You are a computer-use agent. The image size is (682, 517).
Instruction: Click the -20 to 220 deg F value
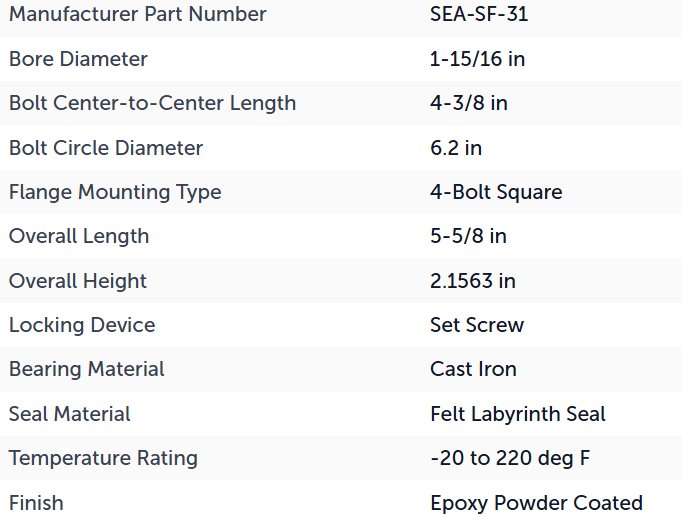coord(510,458)
